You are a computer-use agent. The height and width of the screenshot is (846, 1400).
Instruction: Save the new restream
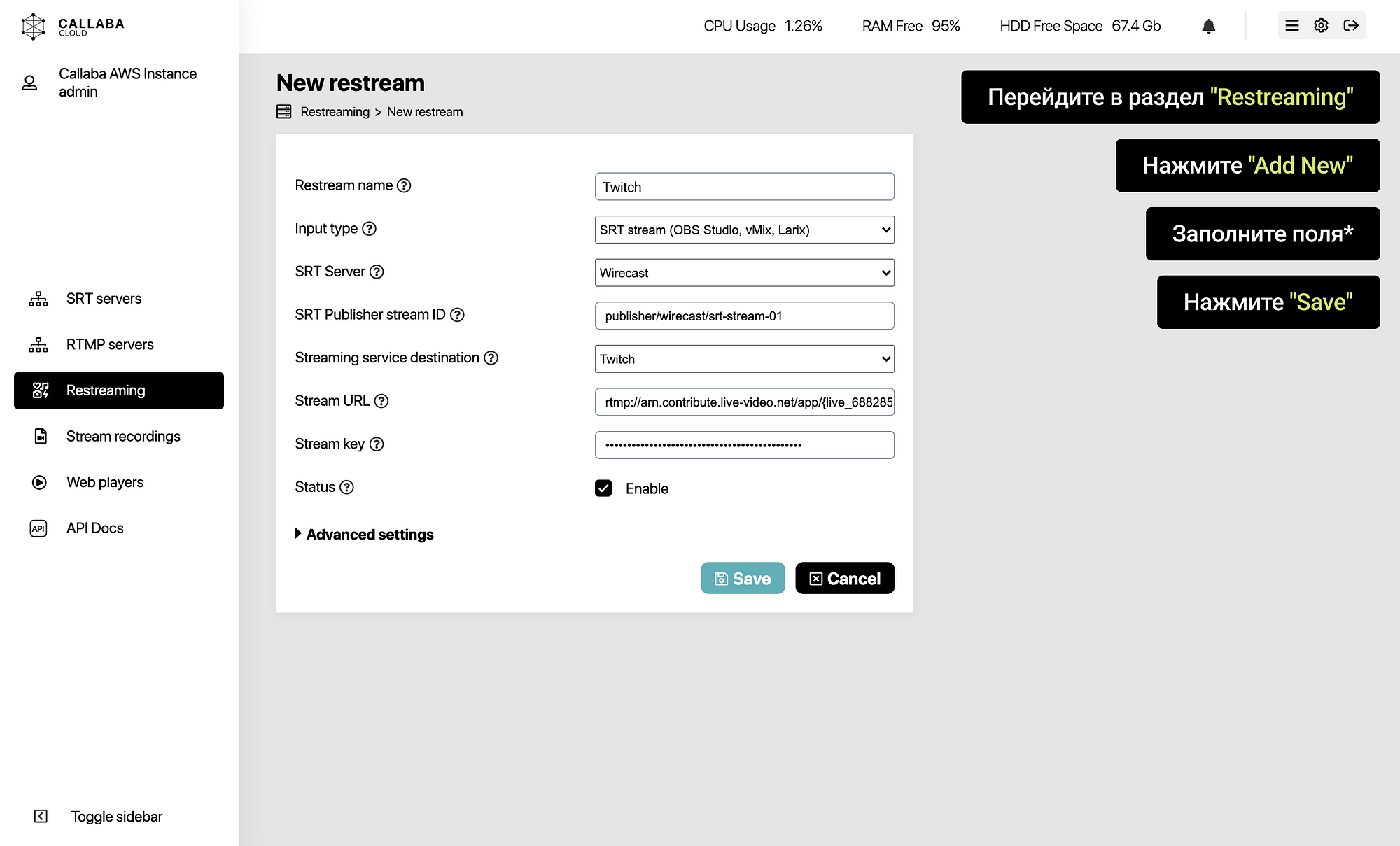[x=743, y=578]
